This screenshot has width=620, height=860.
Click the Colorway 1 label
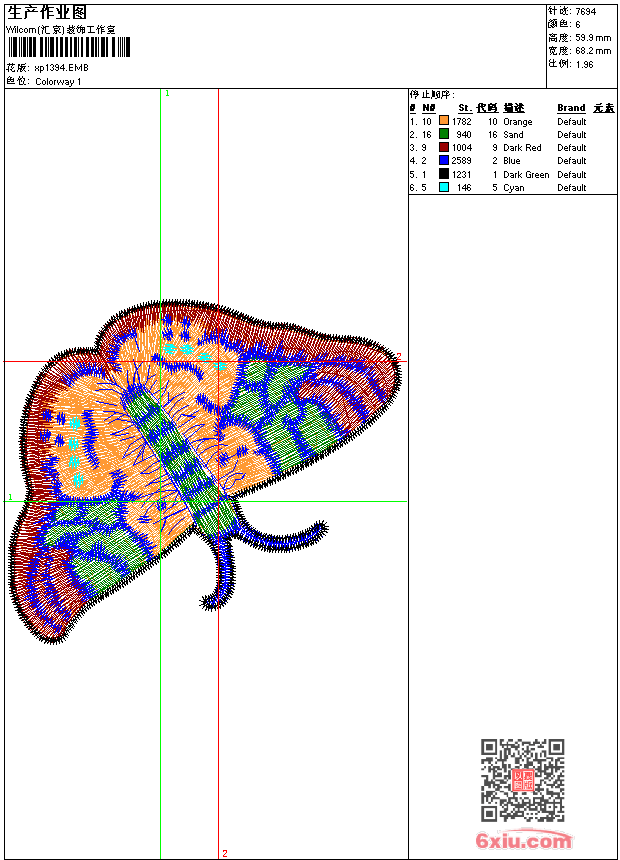[x=58, y=81]
